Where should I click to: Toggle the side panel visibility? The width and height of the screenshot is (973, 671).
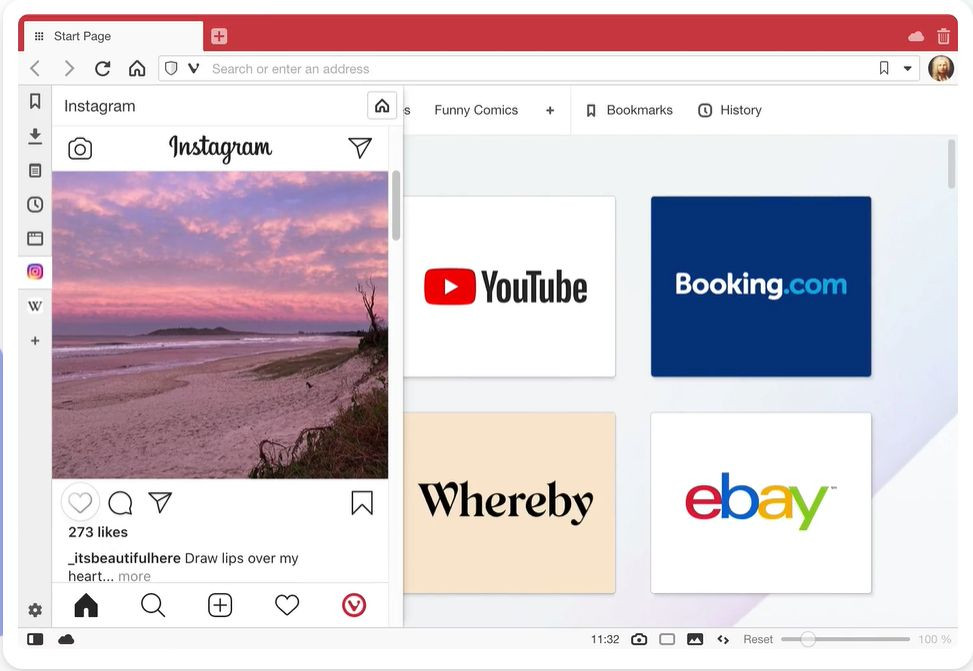pos(35,639)
